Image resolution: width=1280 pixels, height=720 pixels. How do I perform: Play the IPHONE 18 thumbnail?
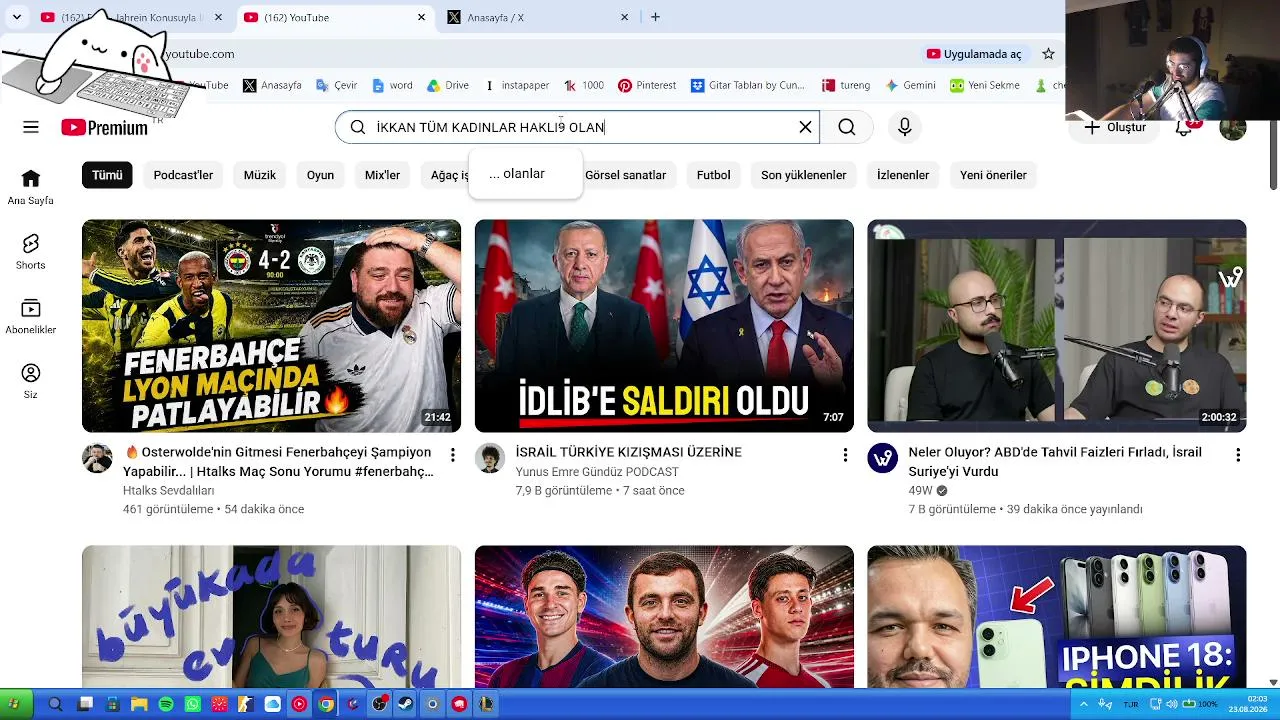(1057, 616)
